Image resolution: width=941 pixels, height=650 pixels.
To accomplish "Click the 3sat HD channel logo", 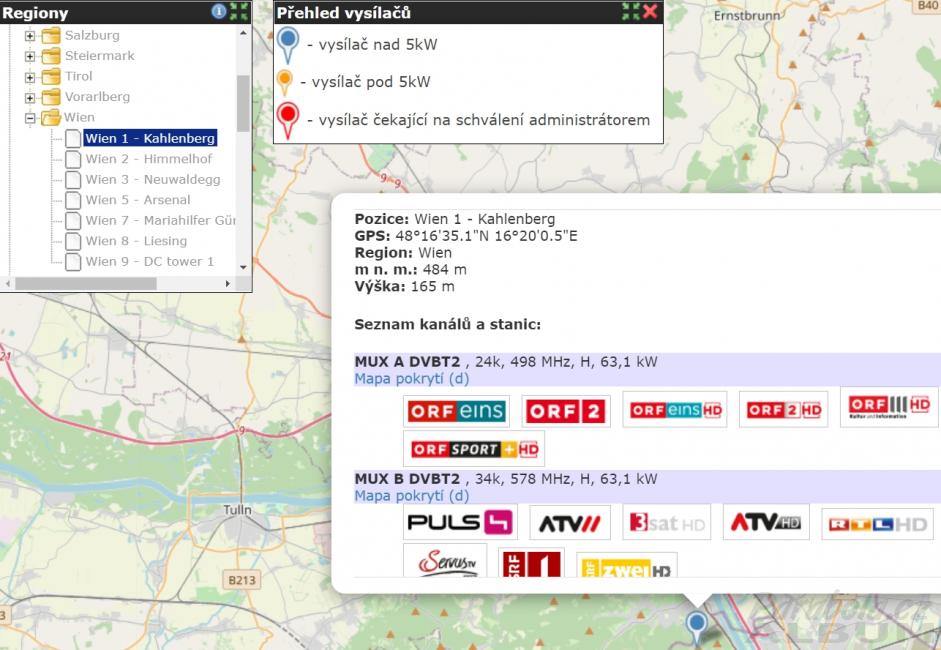I will (667, 522).
